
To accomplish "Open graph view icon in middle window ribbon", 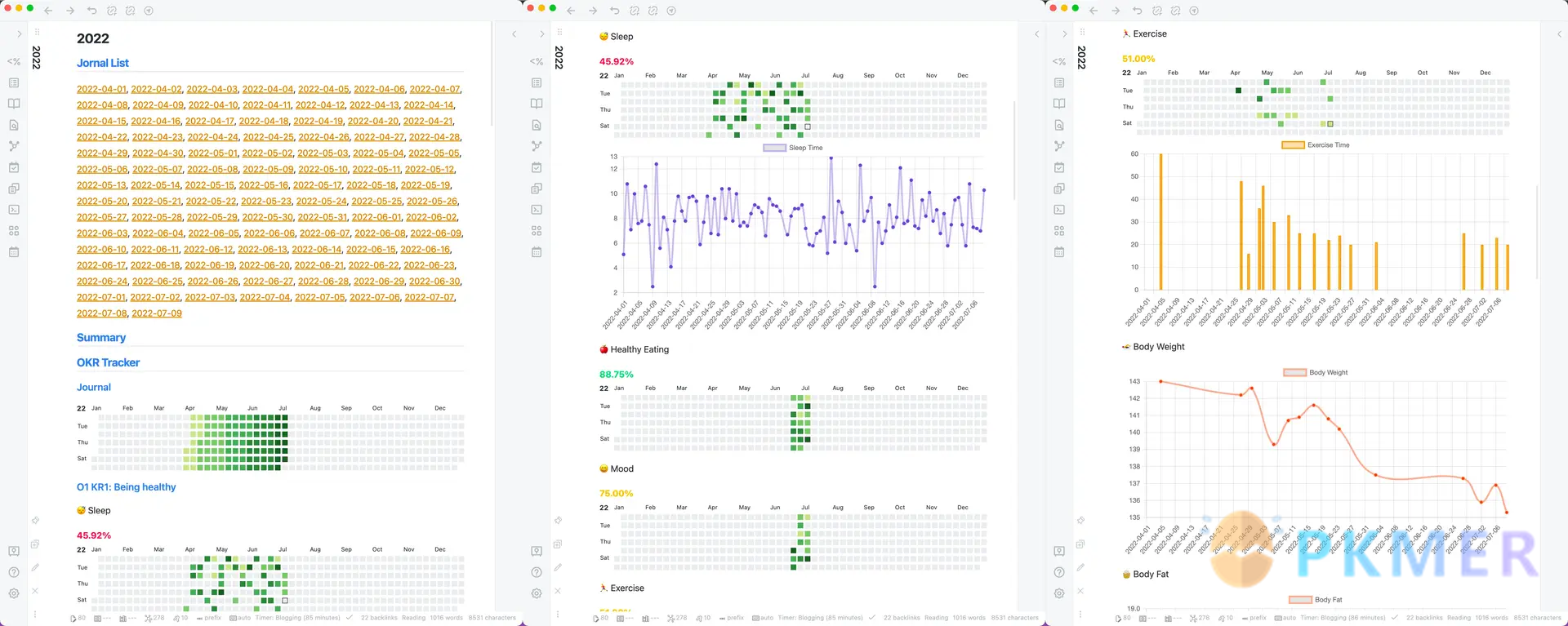I will [537, 146].
